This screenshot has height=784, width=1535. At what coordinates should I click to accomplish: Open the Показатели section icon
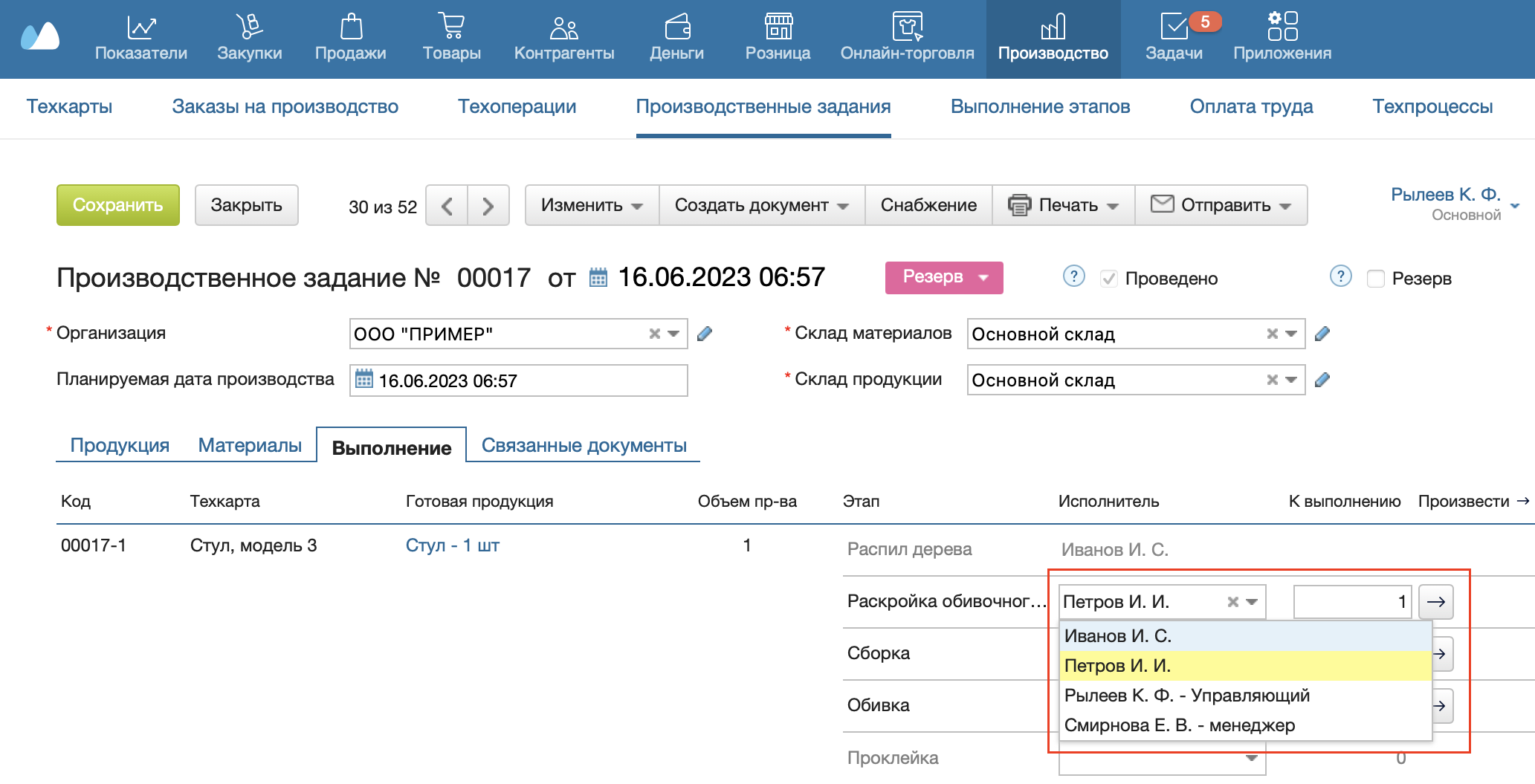[x=141, y=27]
